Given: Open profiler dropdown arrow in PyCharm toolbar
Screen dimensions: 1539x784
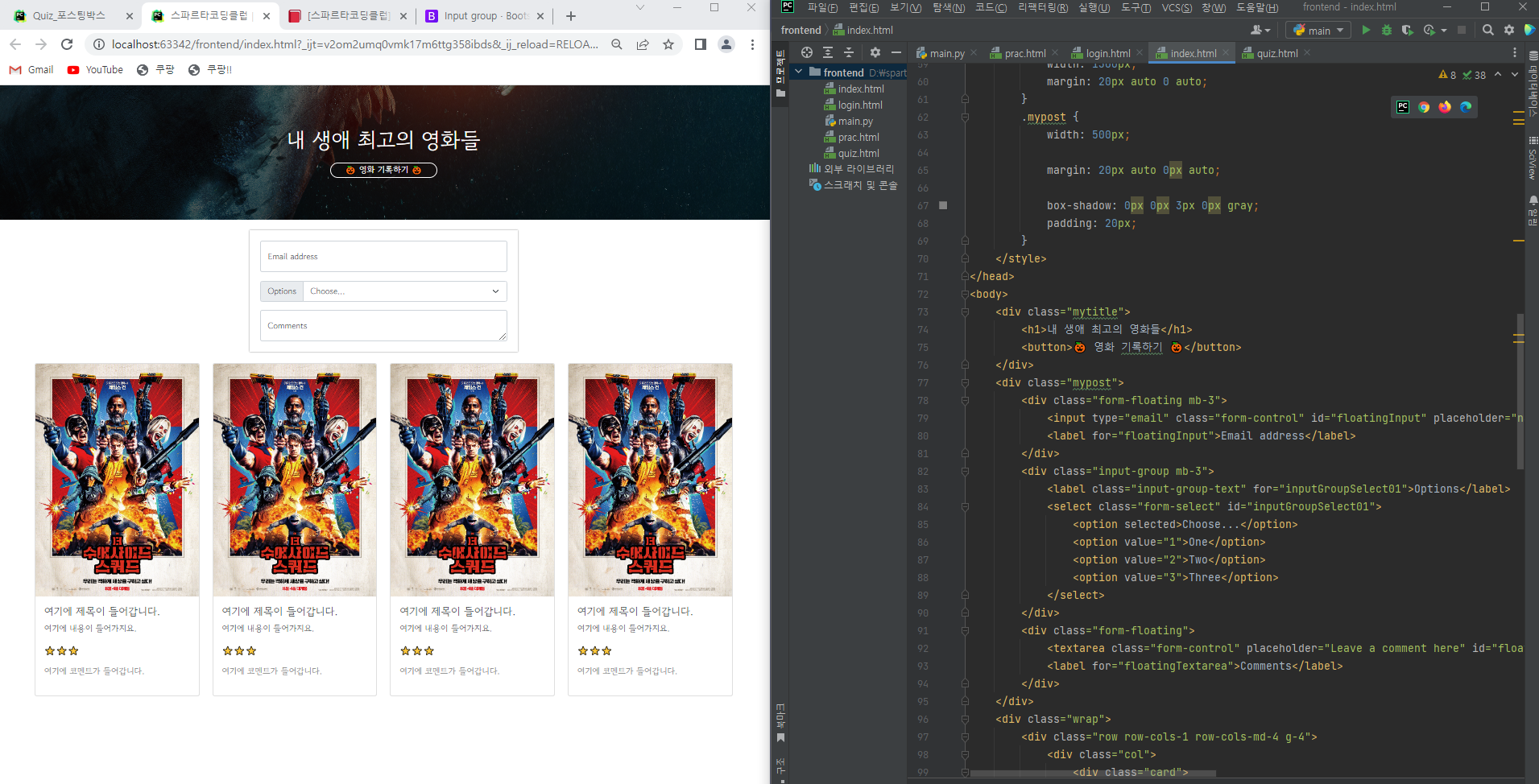Looking at the screenshot, I should [x=1444, y=31].
